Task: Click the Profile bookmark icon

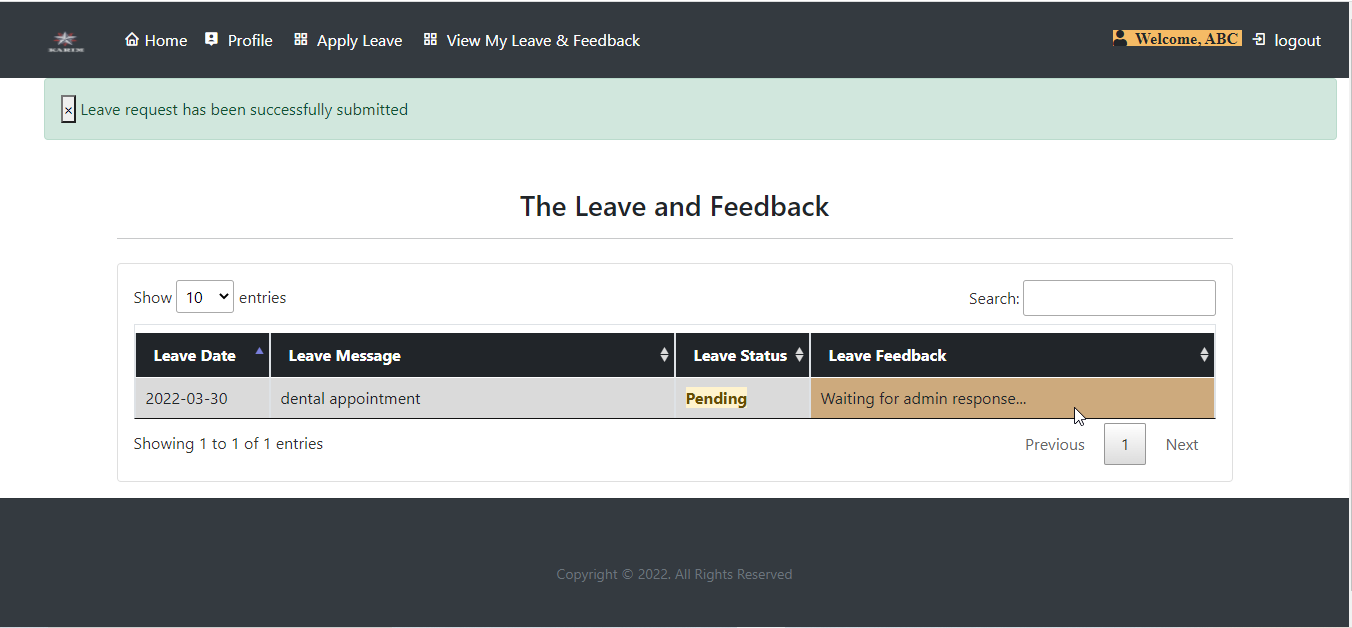Action: (x=210, y=39)
